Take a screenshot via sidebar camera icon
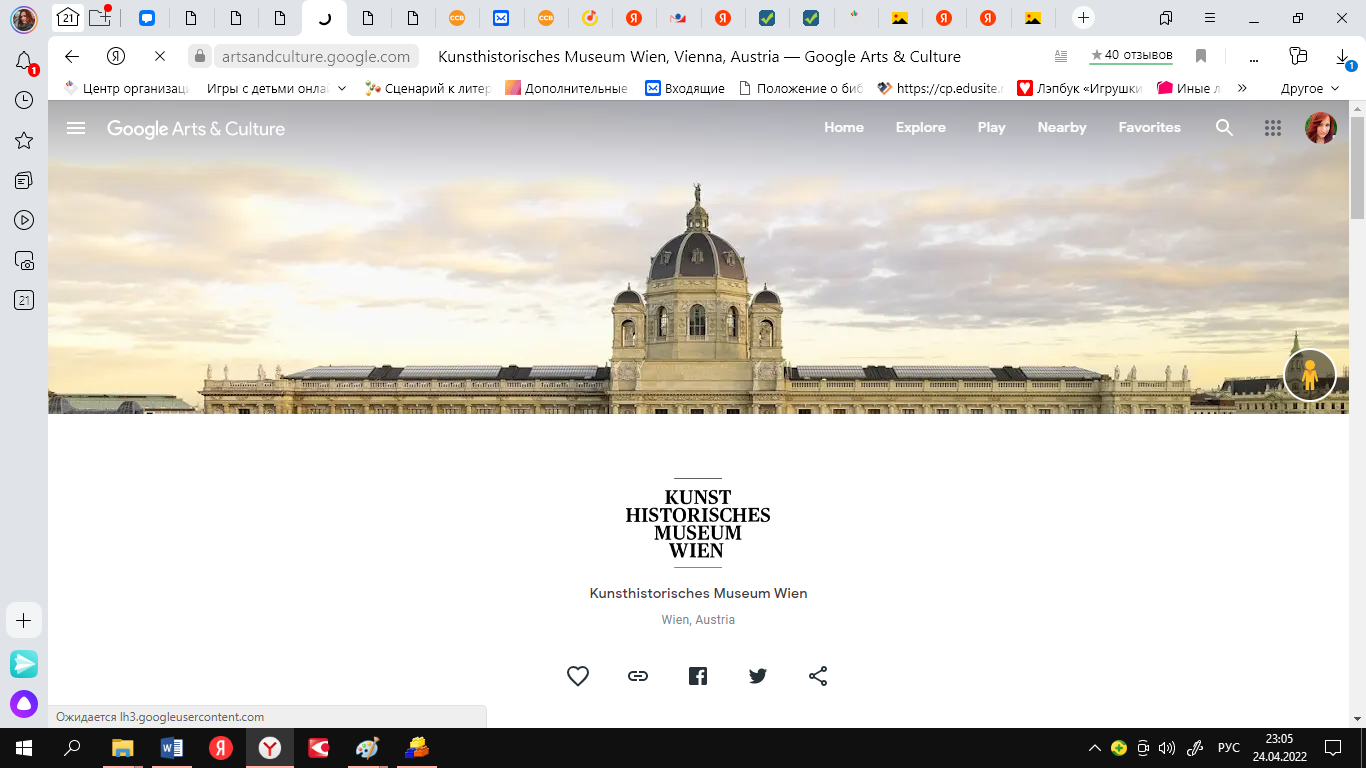The width and height of the screenshot is (1366, 768). pos(24,260)
